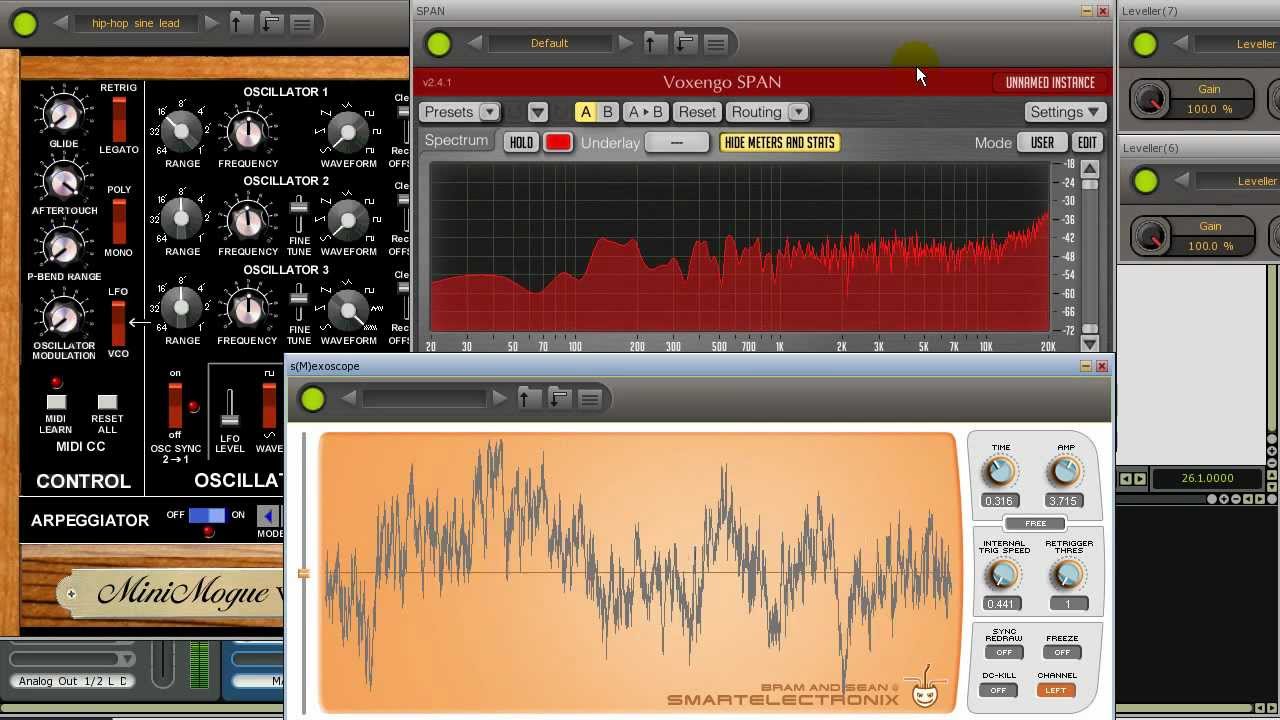Screen dimensions: 1280x720
Task: Next preset arrow in s(M)exoscope header
Action: (x=499, y=398)
